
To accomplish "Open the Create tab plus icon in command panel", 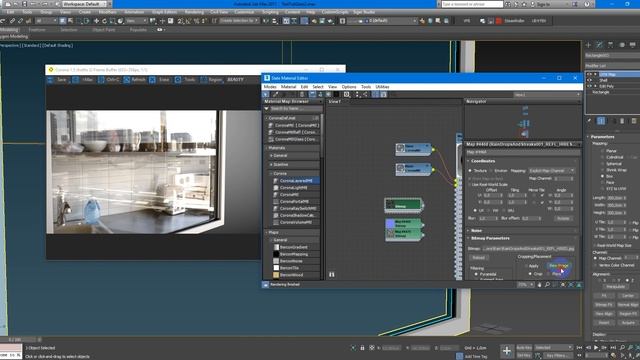I will pyautogui.click(x=589, y=44).
